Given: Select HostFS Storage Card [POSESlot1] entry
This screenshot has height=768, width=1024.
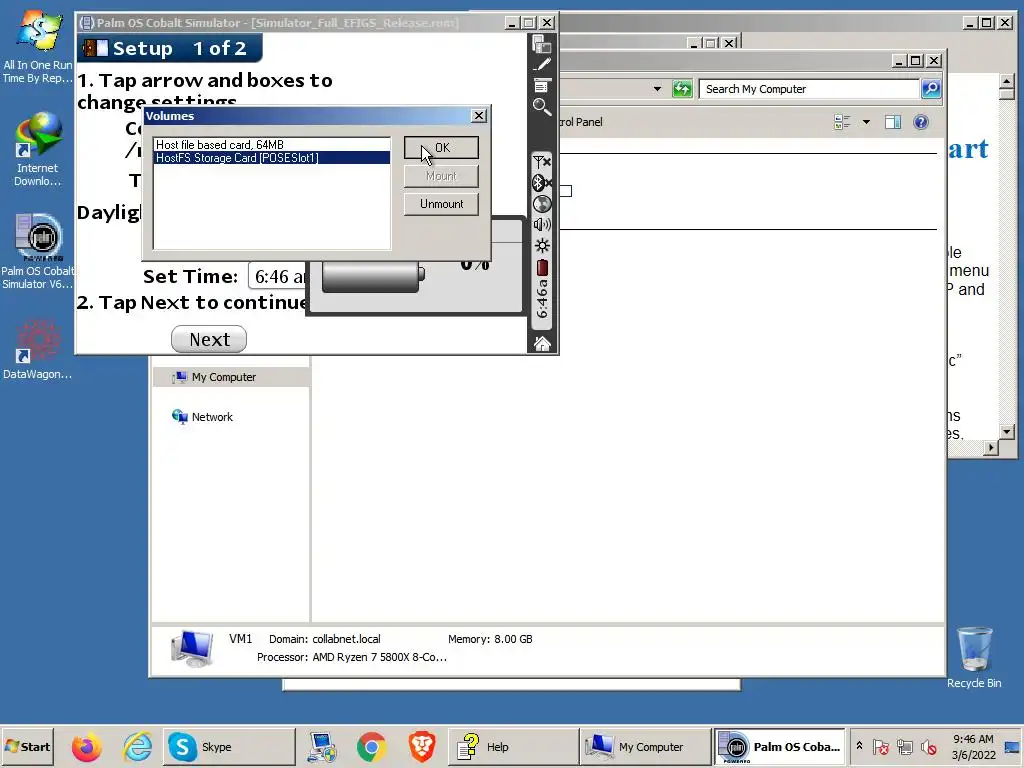Looking at the screenshot, I should (x=272, y=158).
